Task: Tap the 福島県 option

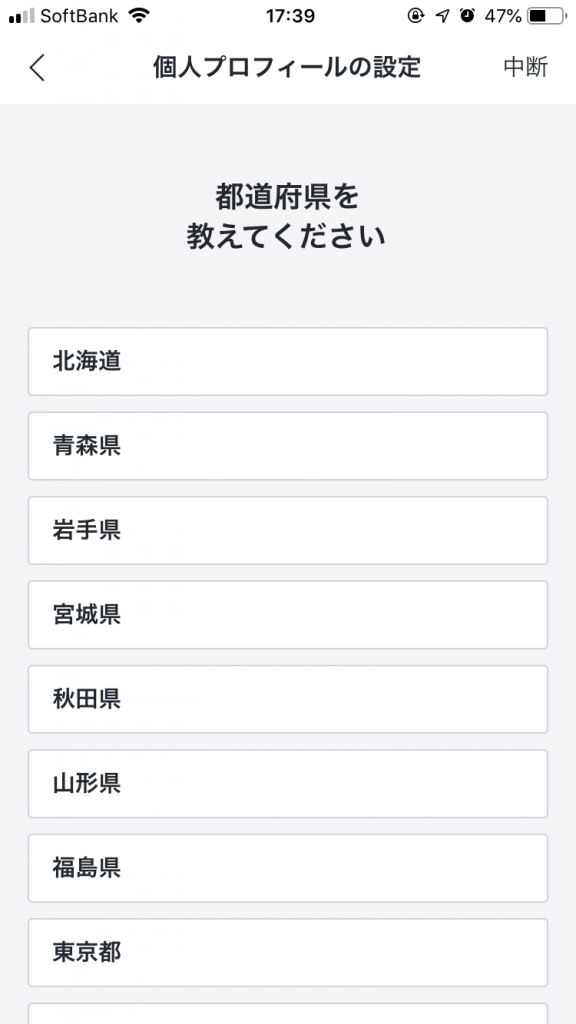Action: pos(288,868)
